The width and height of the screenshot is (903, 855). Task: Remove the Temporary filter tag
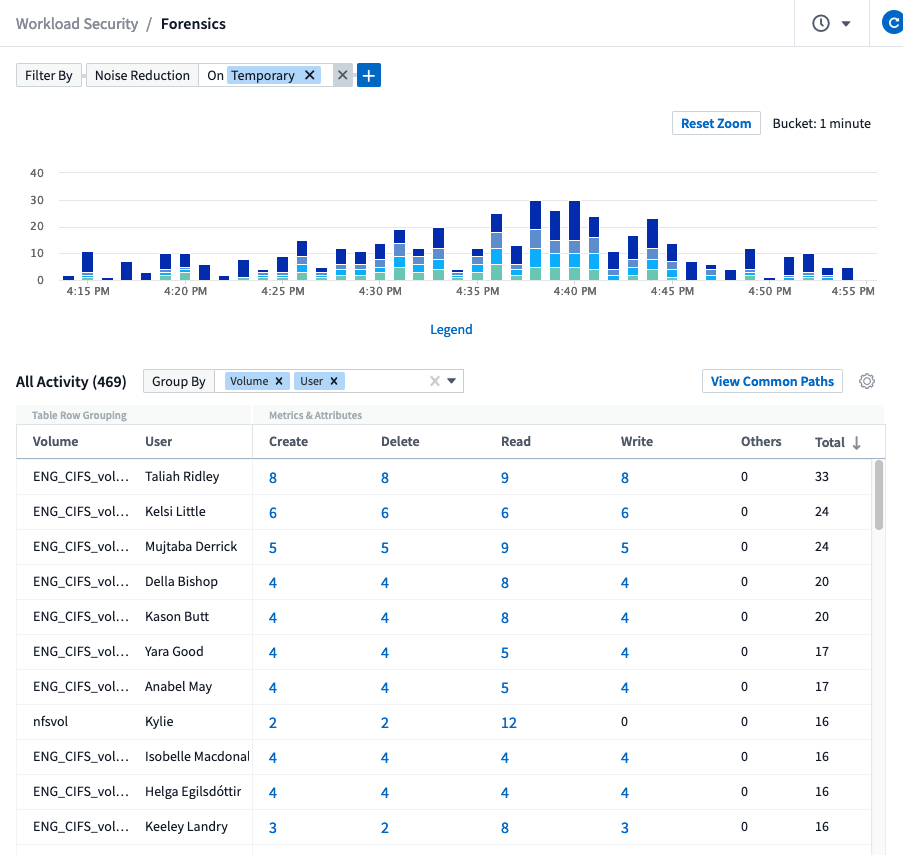coord(310,75)
